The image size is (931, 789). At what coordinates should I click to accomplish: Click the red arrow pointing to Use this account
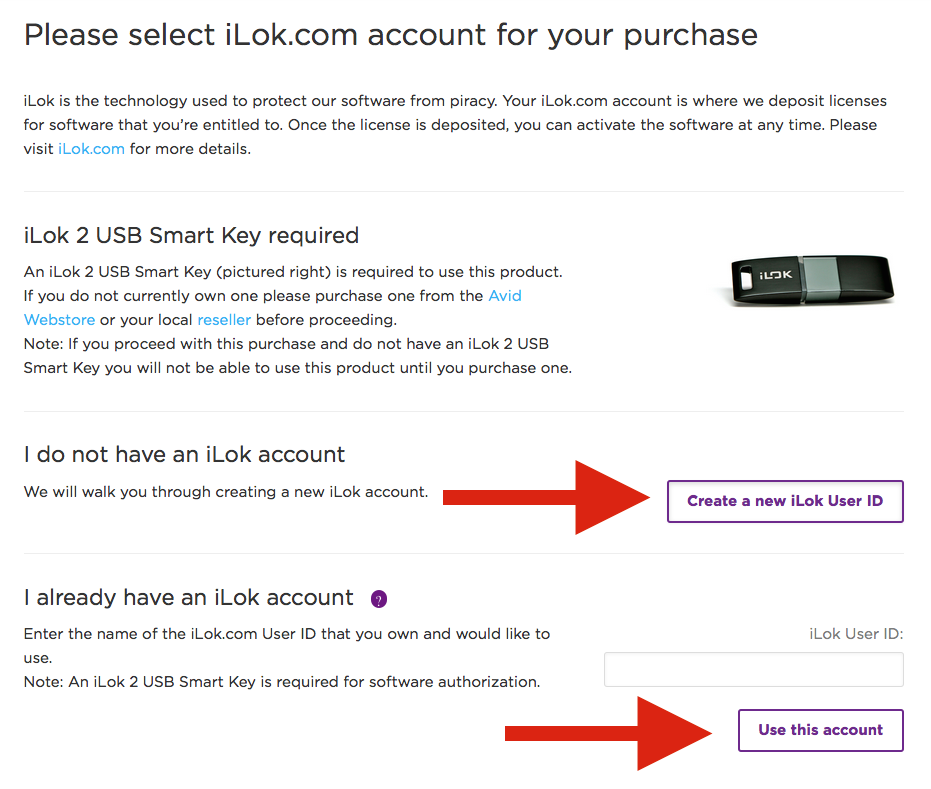coord(610,733)
